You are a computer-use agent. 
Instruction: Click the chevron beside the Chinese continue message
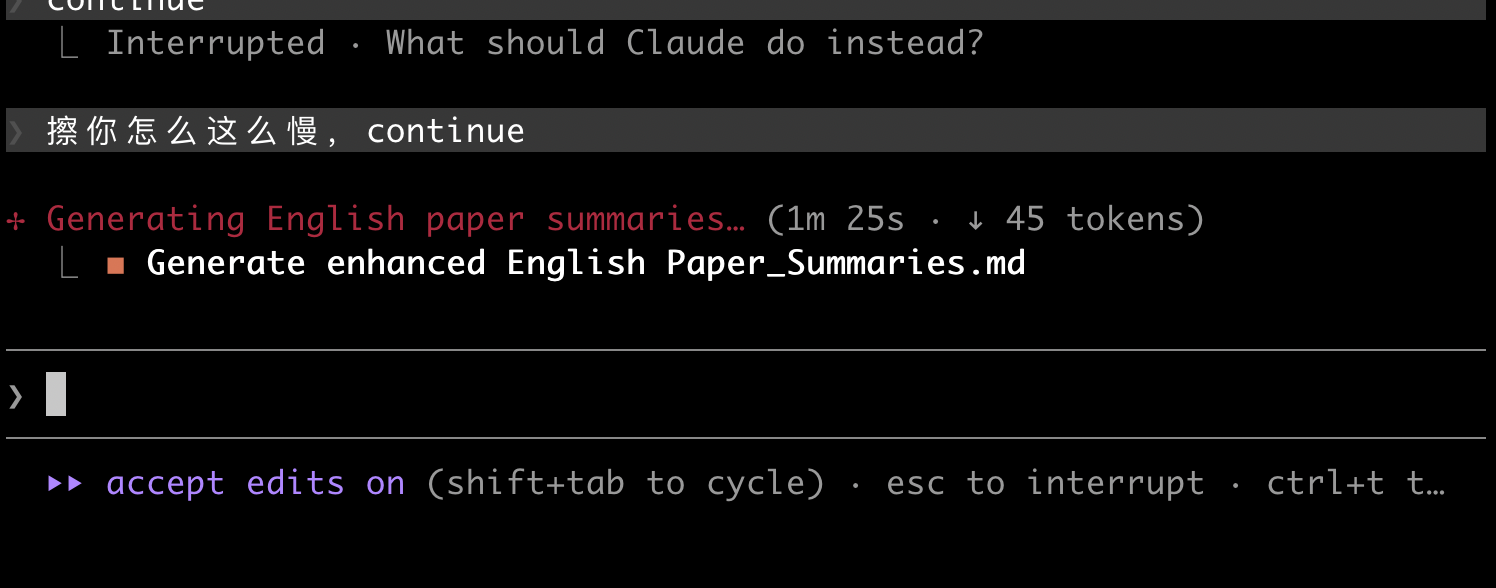point(15,131)
